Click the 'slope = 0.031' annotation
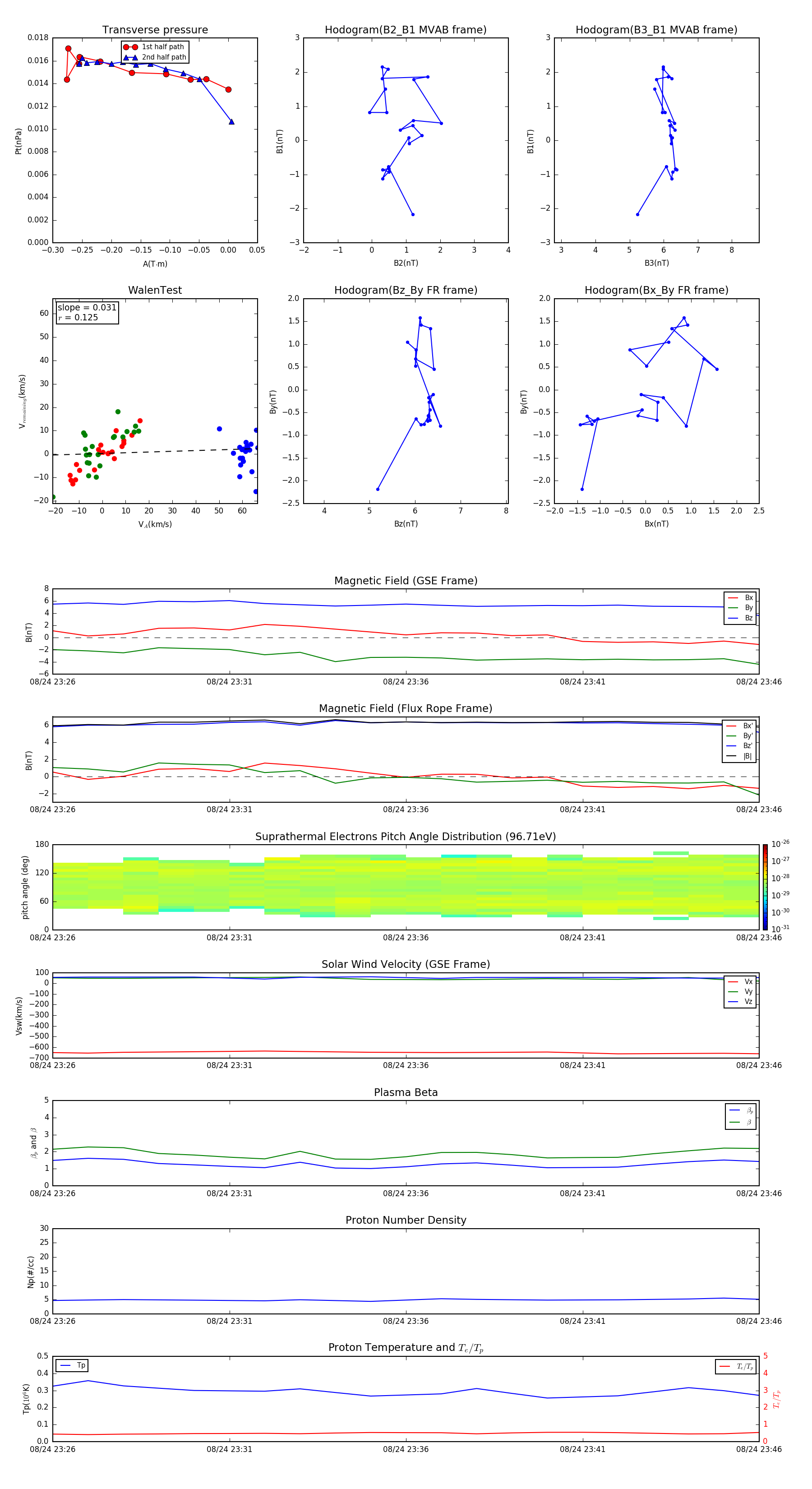The width and height of the screenshot is (812, 1489). pyautogui.click(x=87, y=308)
